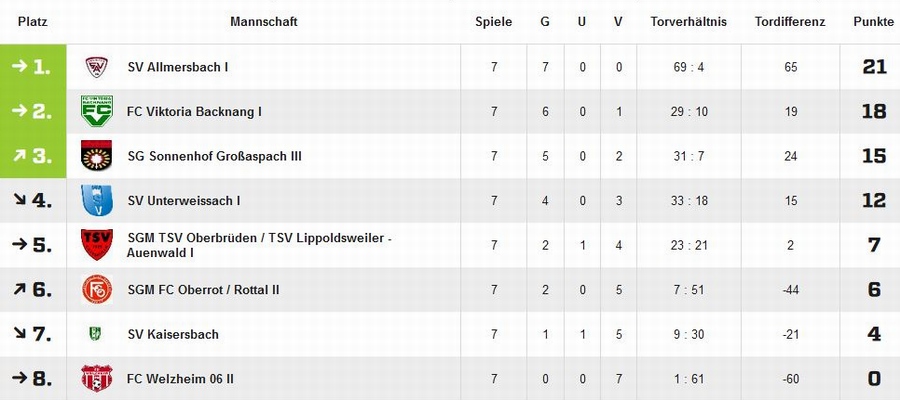Click the Mannschaft column header

(264, 22)
